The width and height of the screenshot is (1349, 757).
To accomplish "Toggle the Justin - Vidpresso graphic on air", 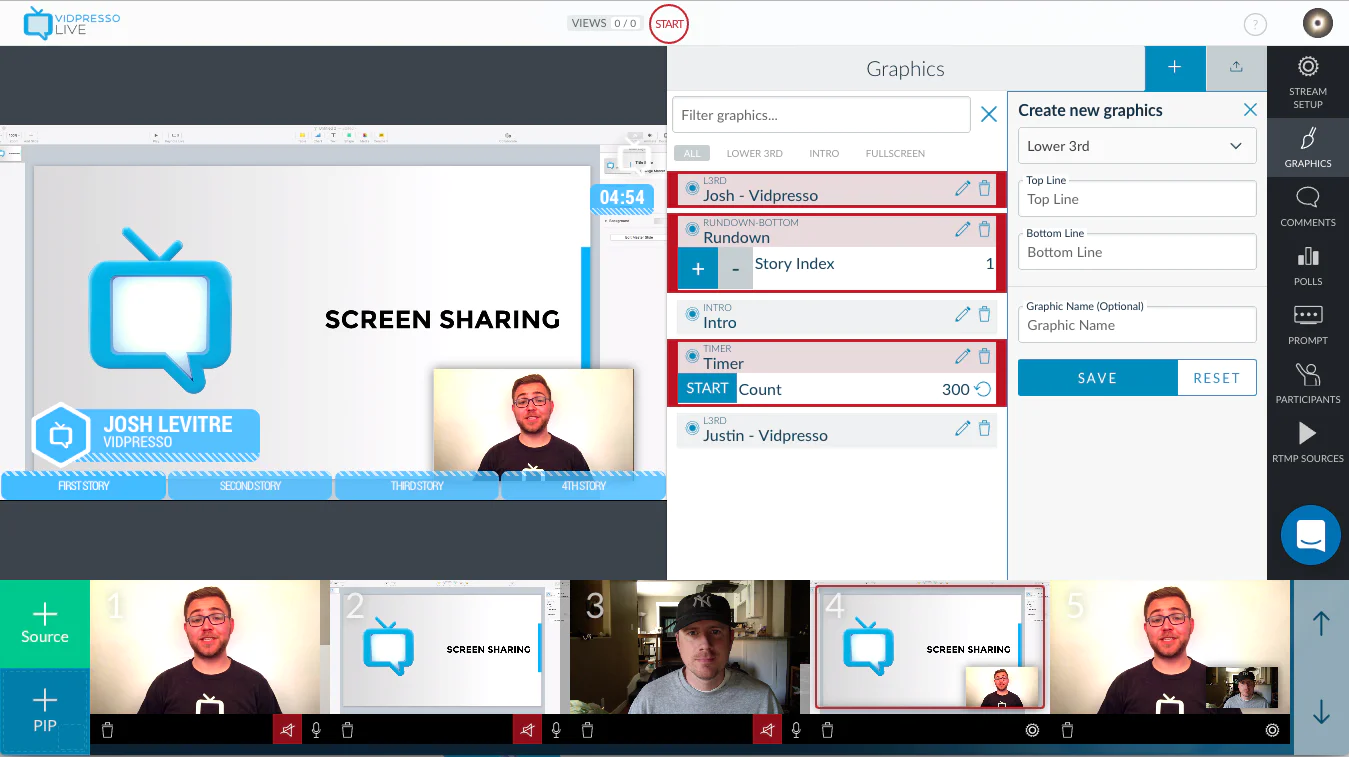I will pos(692,428).
